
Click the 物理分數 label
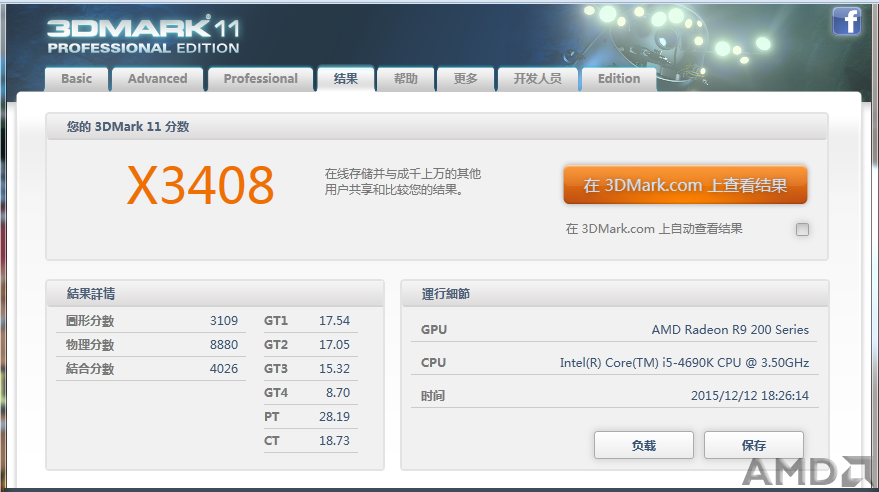click(90, 345)
